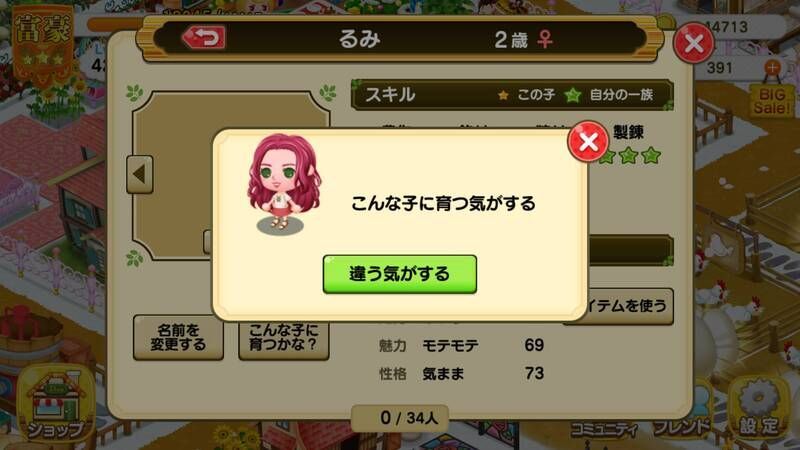
Task: Tap the 0 / 34人 counter
Action: click(x=400, y=418)
